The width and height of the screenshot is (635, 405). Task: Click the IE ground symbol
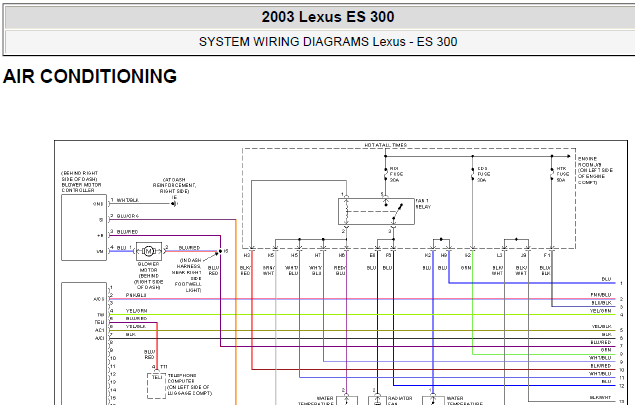174,204
